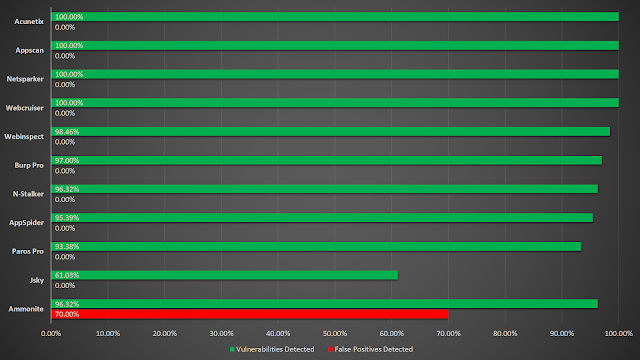Click the Ammonite axis label
The image size is (640, 360).
26,309
